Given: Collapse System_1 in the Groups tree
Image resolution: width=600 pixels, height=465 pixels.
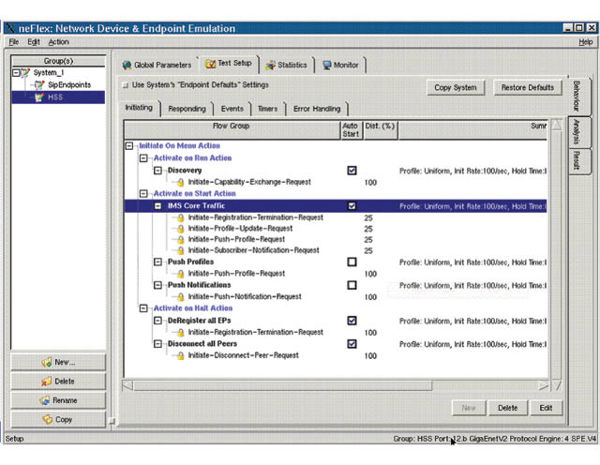Looking at the screenshot, I should click(x=16, y=72).
